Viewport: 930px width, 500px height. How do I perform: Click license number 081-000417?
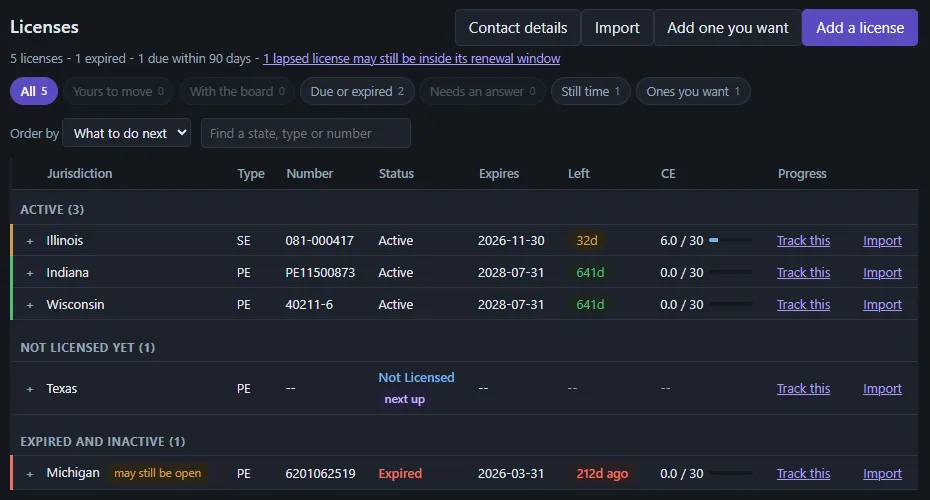tap(320, 241)
